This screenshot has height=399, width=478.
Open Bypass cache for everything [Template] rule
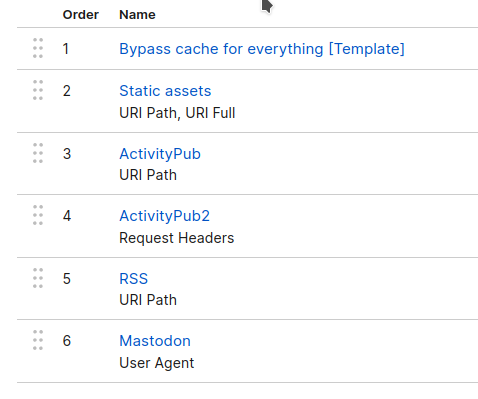point(262,49)
